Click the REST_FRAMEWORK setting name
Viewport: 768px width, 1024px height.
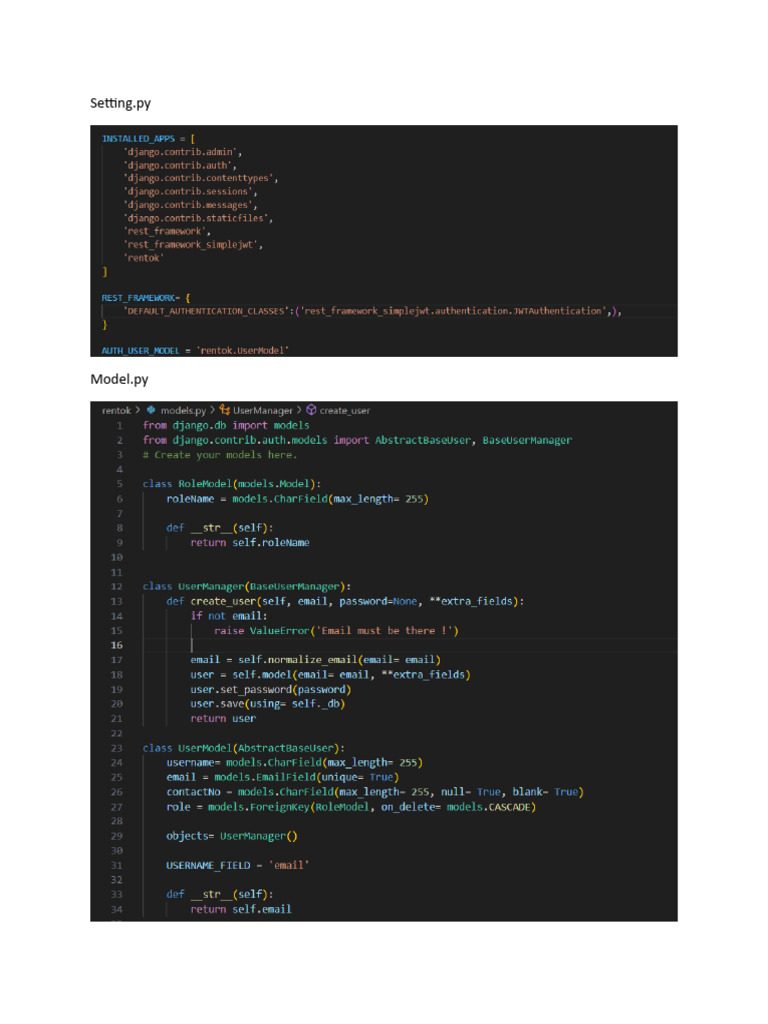click(x=138, y=298)
